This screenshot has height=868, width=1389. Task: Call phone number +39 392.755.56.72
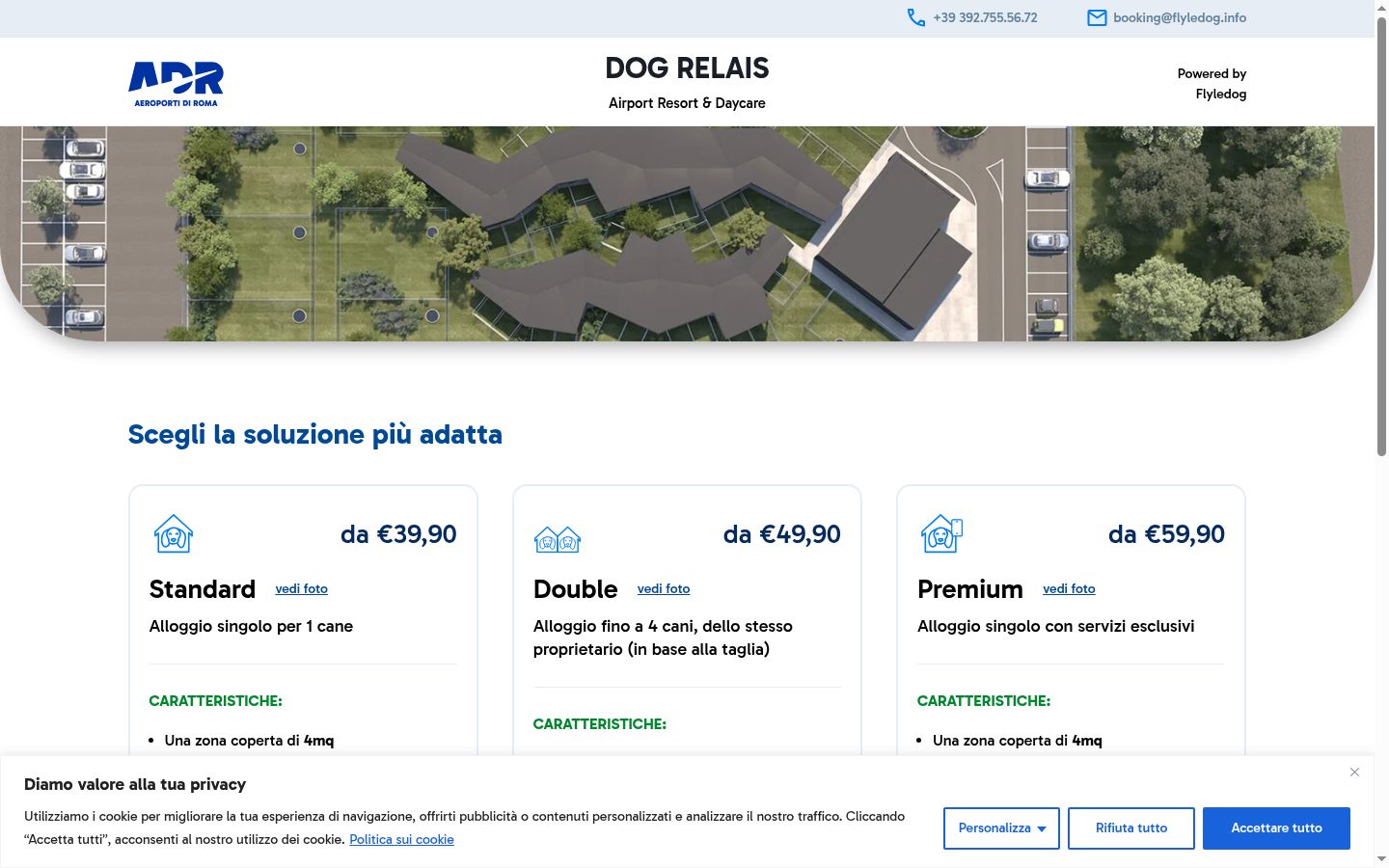coord(985,17)
